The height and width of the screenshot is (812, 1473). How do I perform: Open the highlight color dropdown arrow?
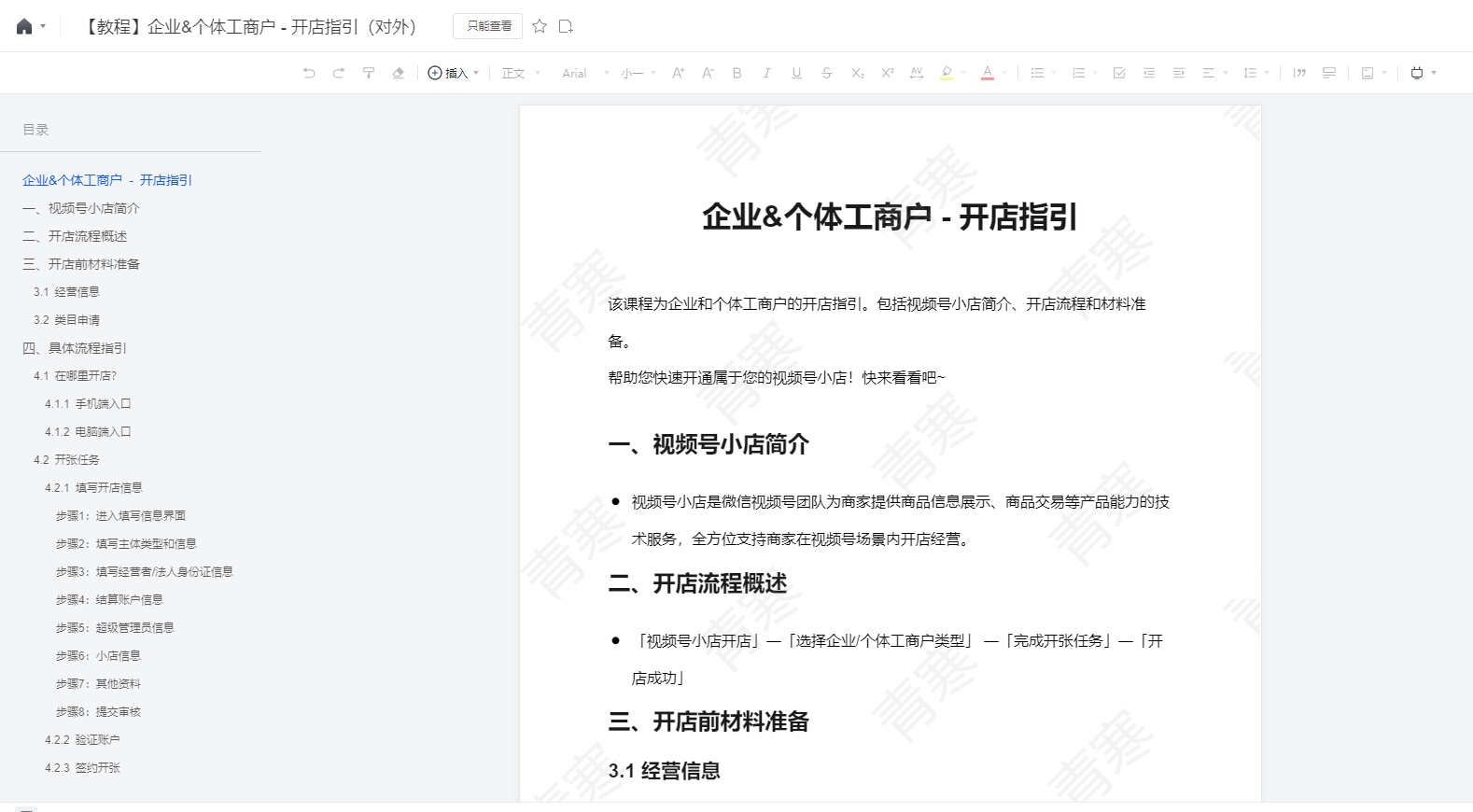pyautogui.click(x=963, y=73)
